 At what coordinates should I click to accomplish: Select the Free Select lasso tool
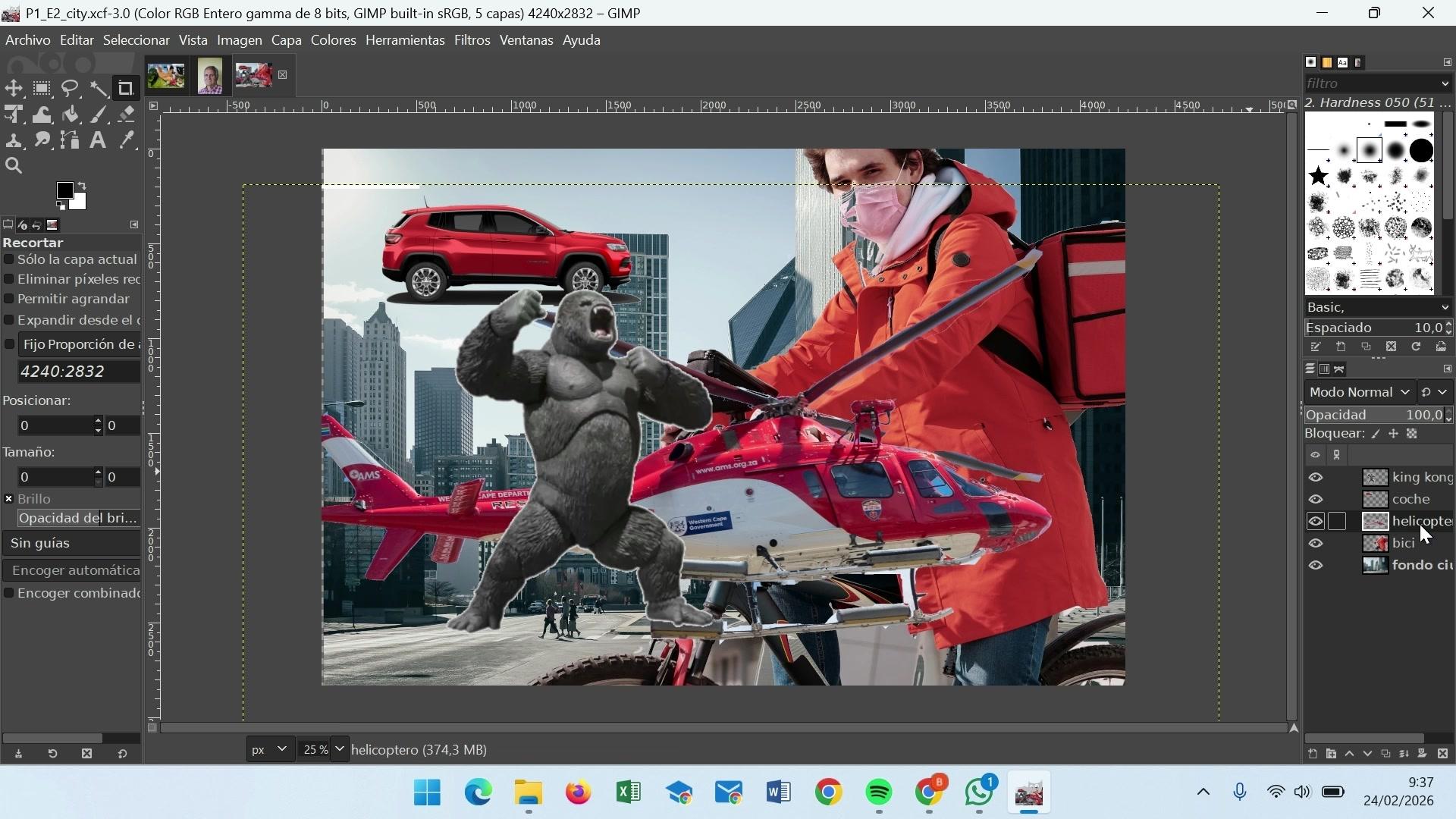point(71,89)
